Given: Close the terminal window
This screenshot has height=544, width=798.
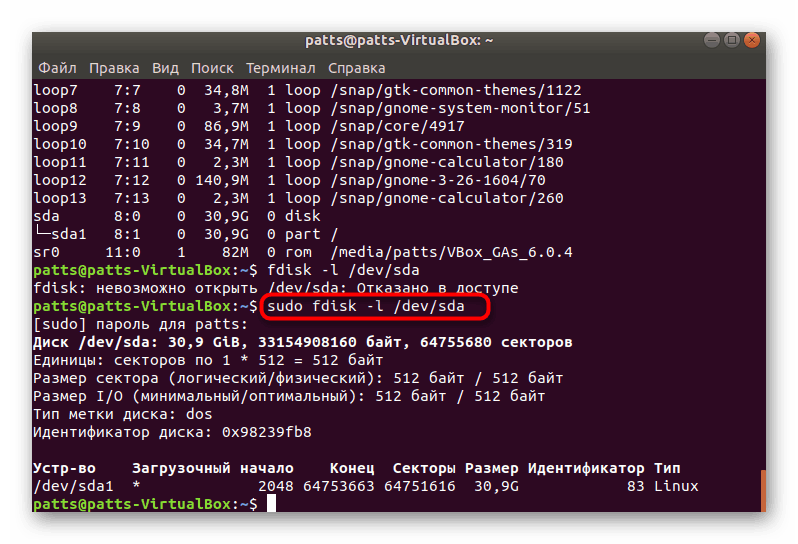Looking at the screenshot, I should [x=752, y=40].
